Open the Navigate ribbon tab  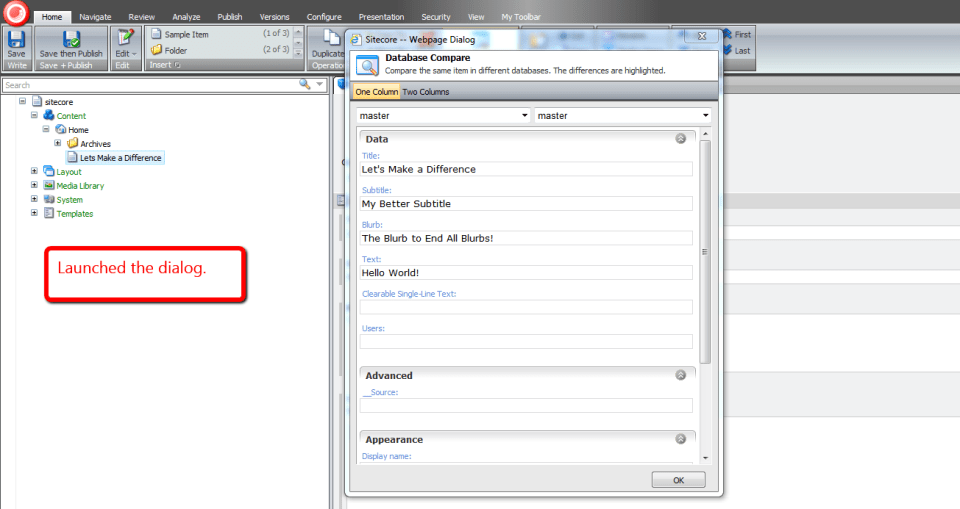[95, 17]
